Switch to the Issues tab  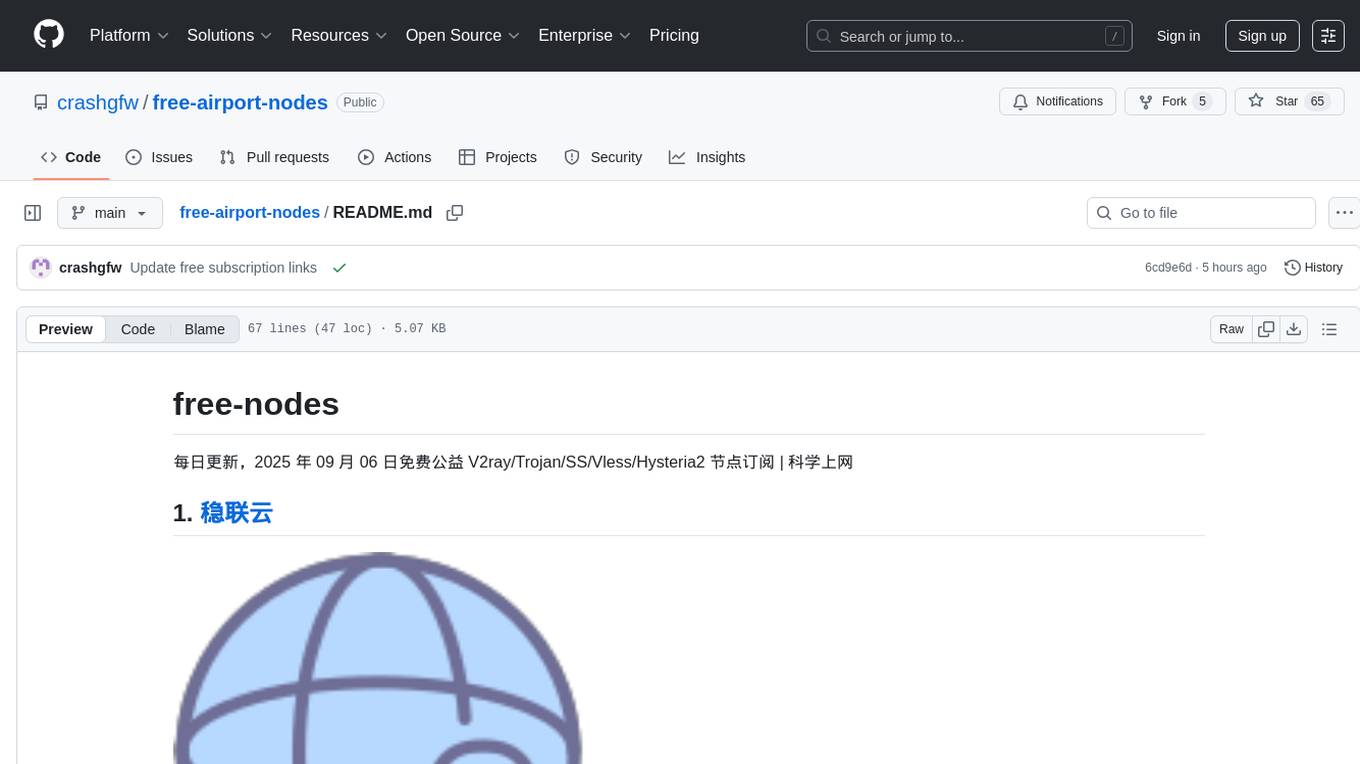tap(159, 157)
